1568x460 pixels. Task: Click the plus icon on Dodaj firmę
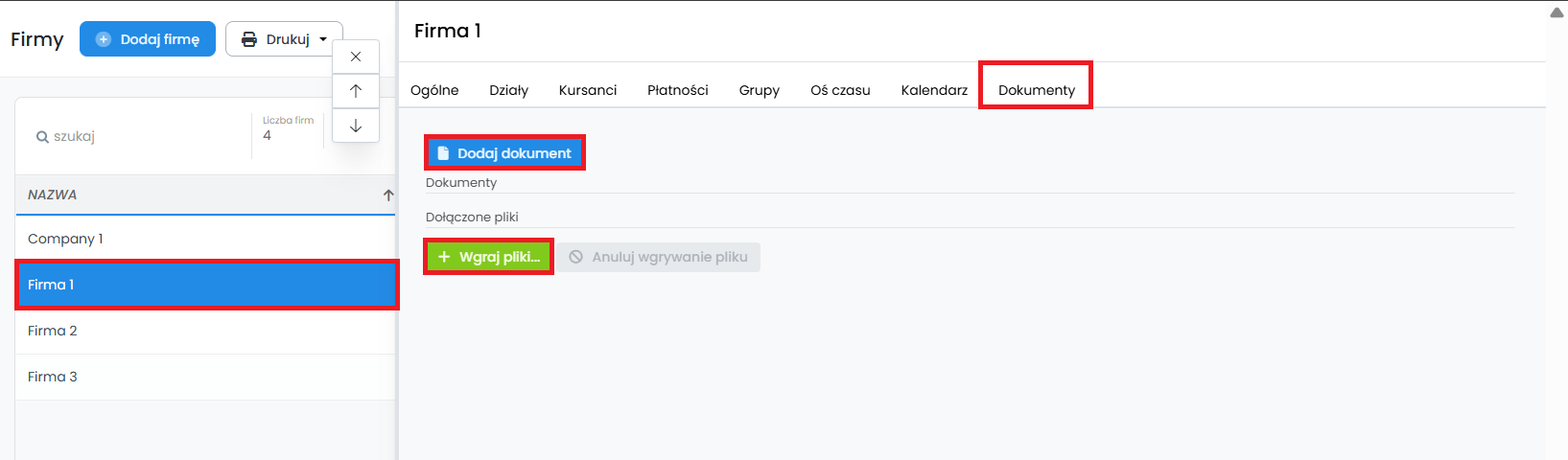(104, 39)
